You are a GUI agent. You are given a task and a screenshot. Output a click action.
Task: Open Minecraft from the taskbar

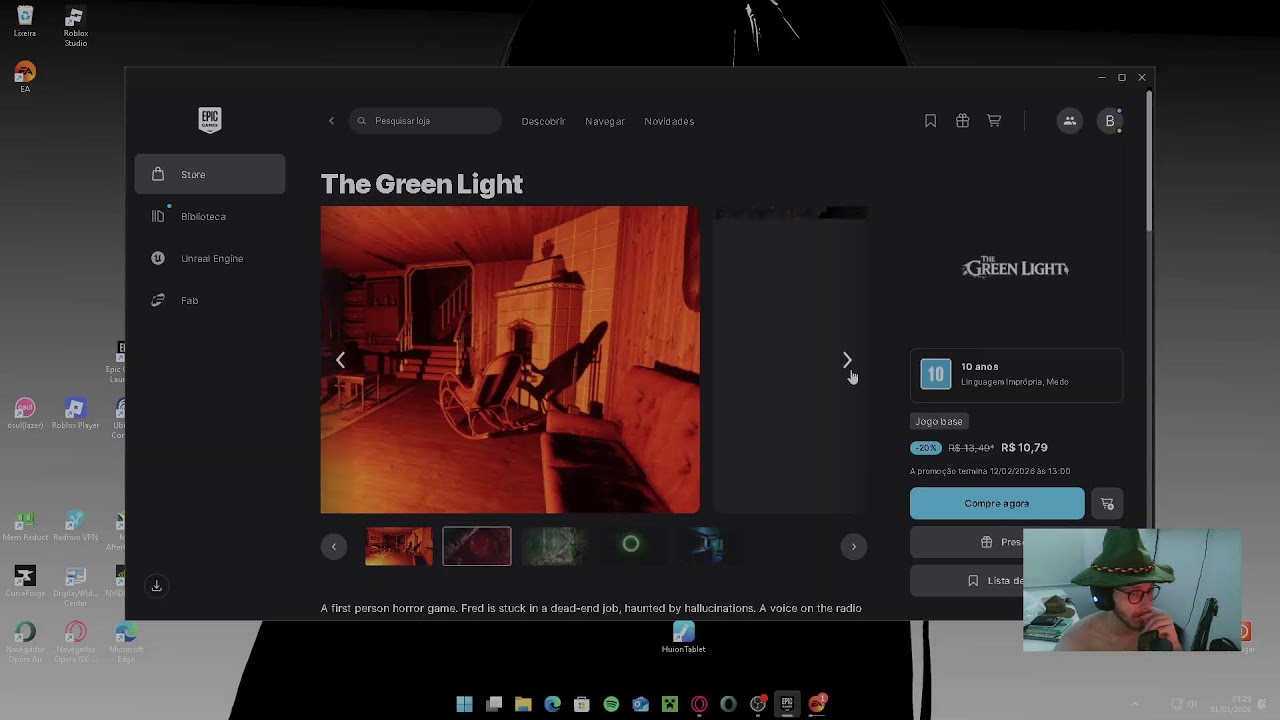point(670,704)
